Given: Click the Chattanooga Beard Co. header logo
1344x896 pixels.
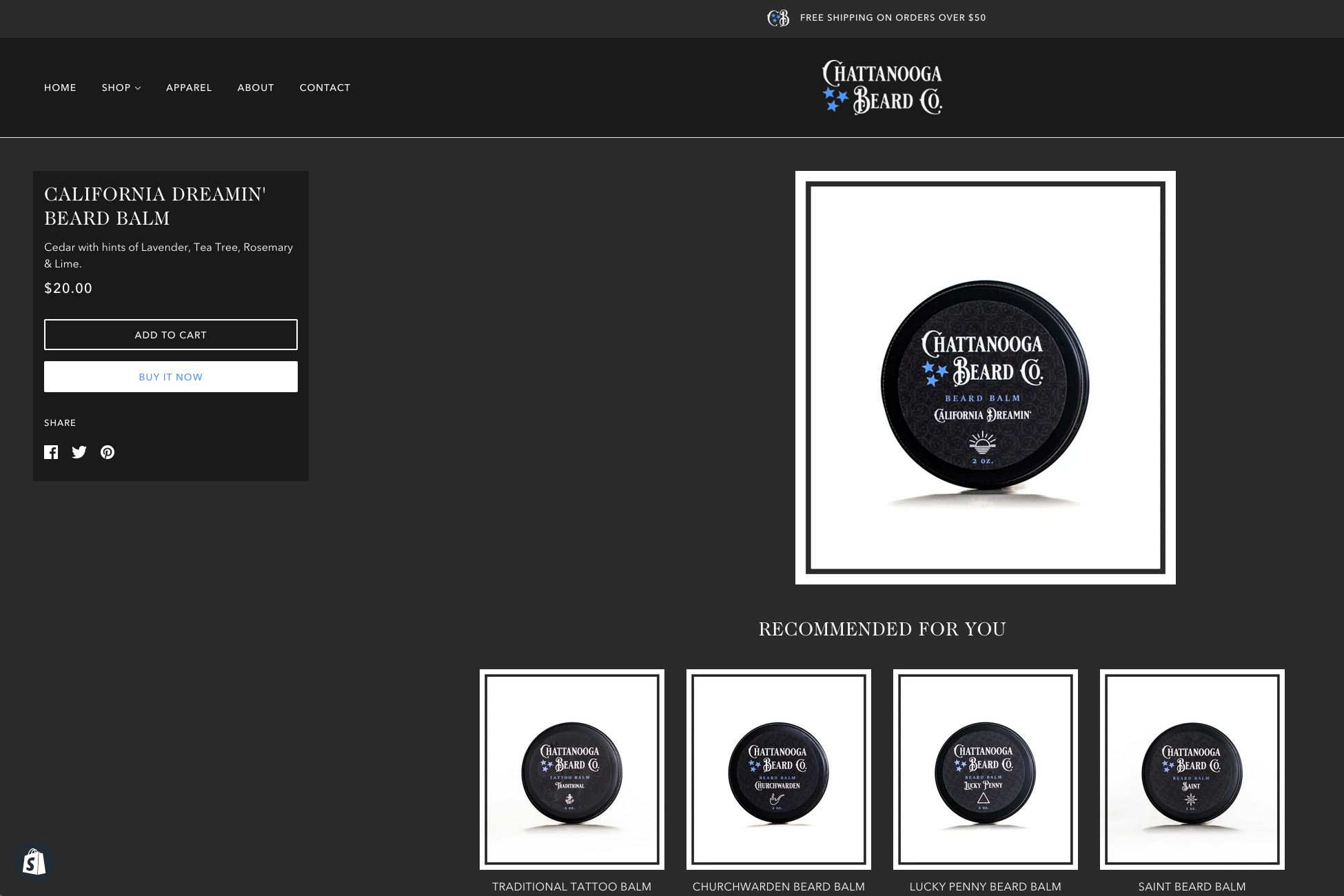Looking at the screenshot, I should pos(882,88).
